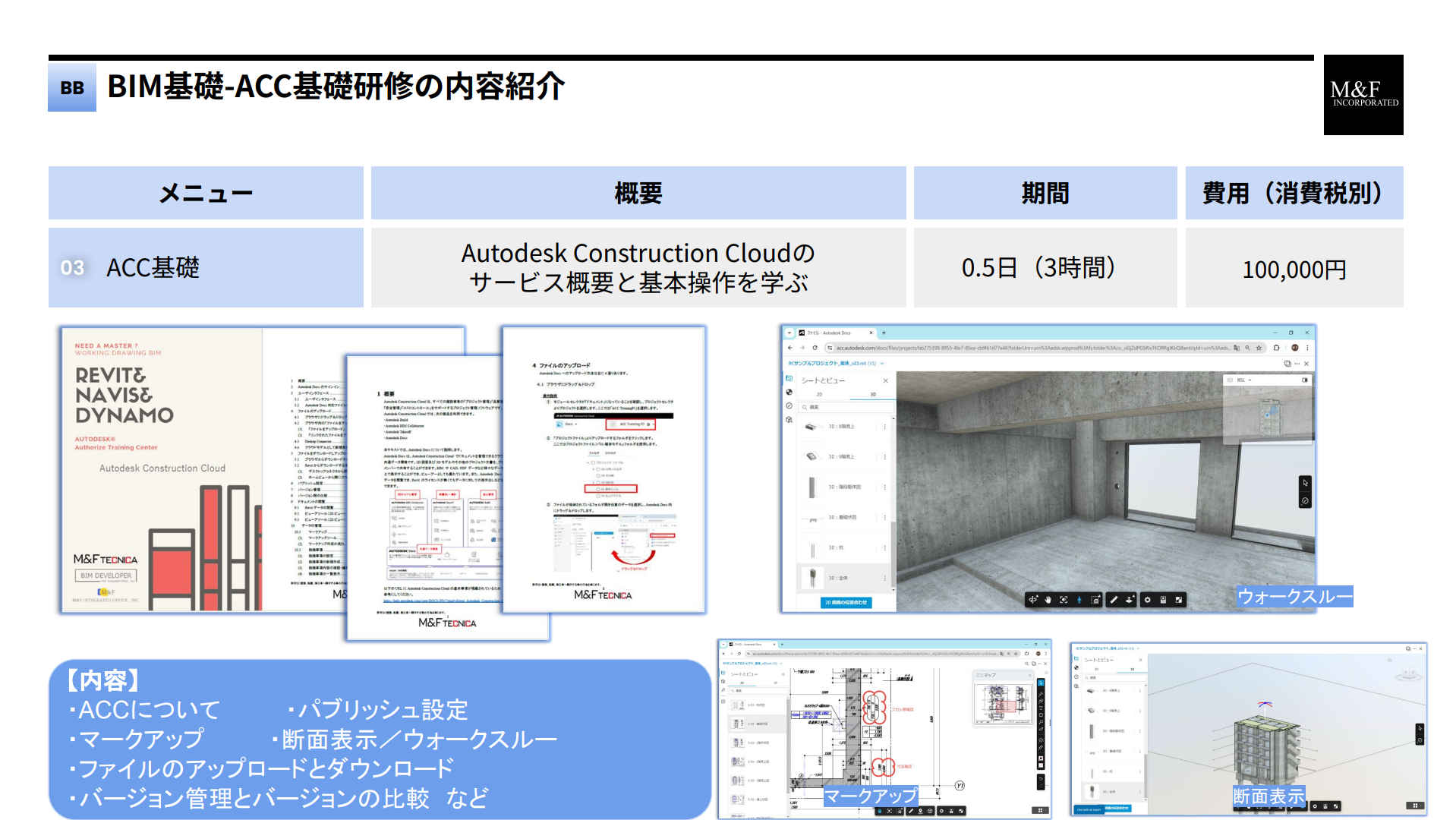Close the シートとビュー panel in walkthrough window
The image size is (1456, 820).
click(x=885, y=380)
